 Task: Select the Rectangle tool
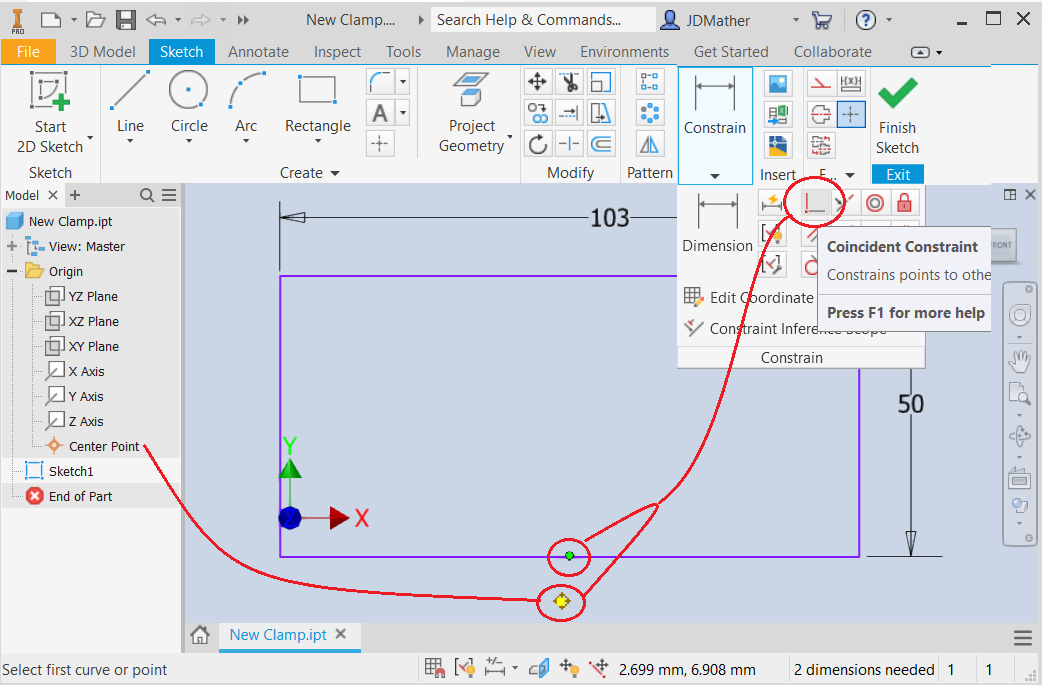(318, 105)
